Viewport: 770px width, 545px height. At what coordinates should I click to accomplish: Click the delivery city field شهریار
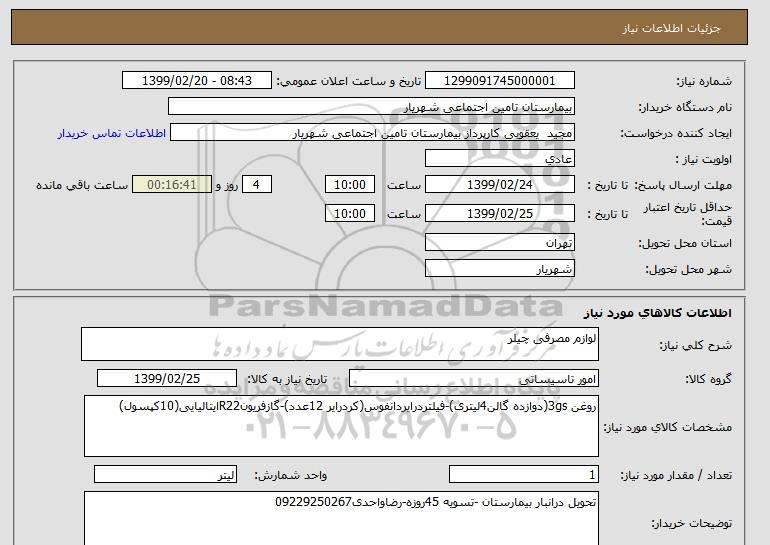click(x=499, y=269)
